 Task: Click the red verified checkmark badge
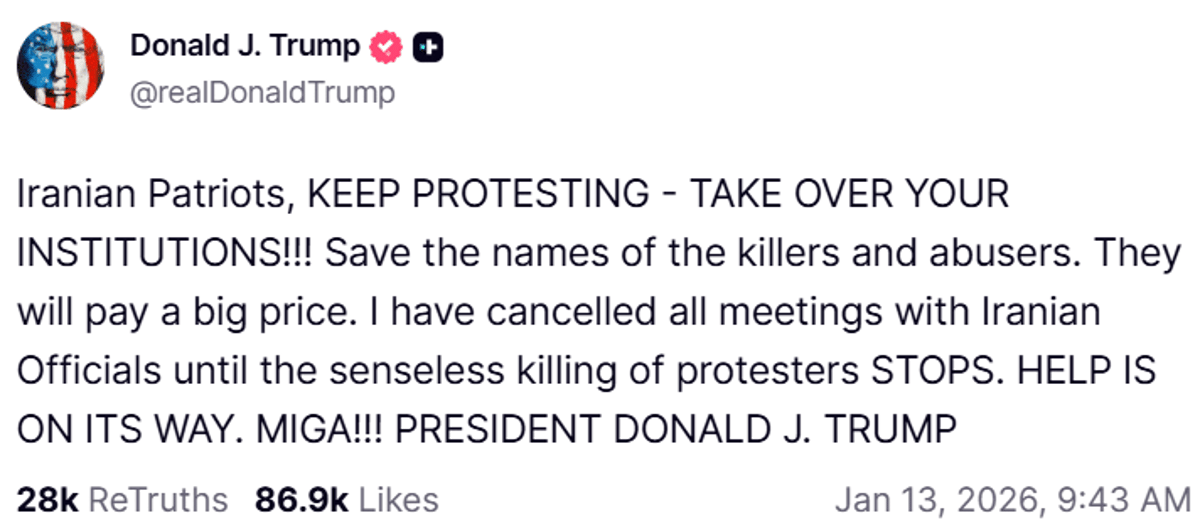click(x=386, y=46)
